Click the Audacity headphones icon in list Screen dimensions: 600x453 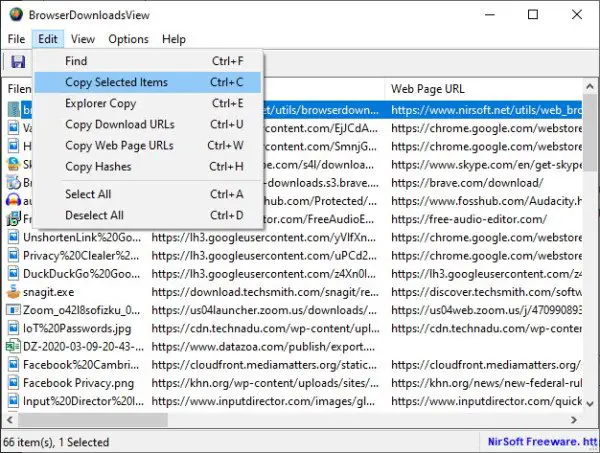coord(13,201)
